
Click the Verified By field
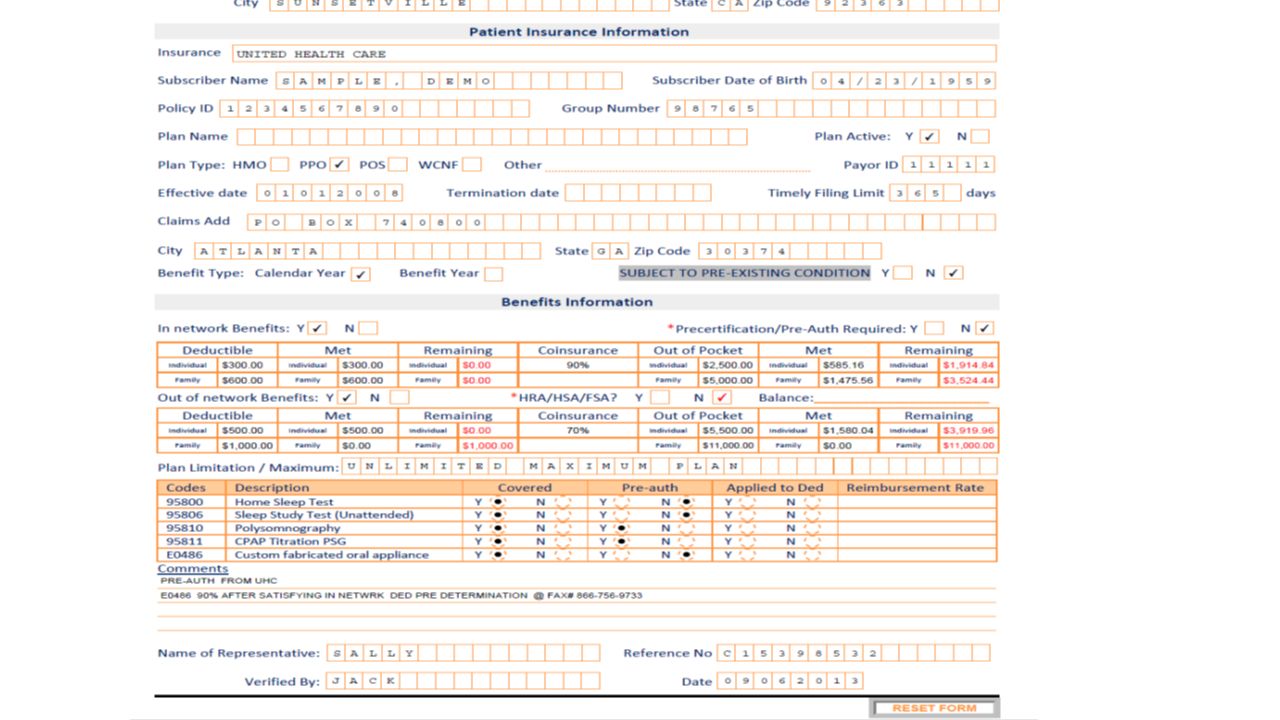pyautogui.click(x=463, y=681)
